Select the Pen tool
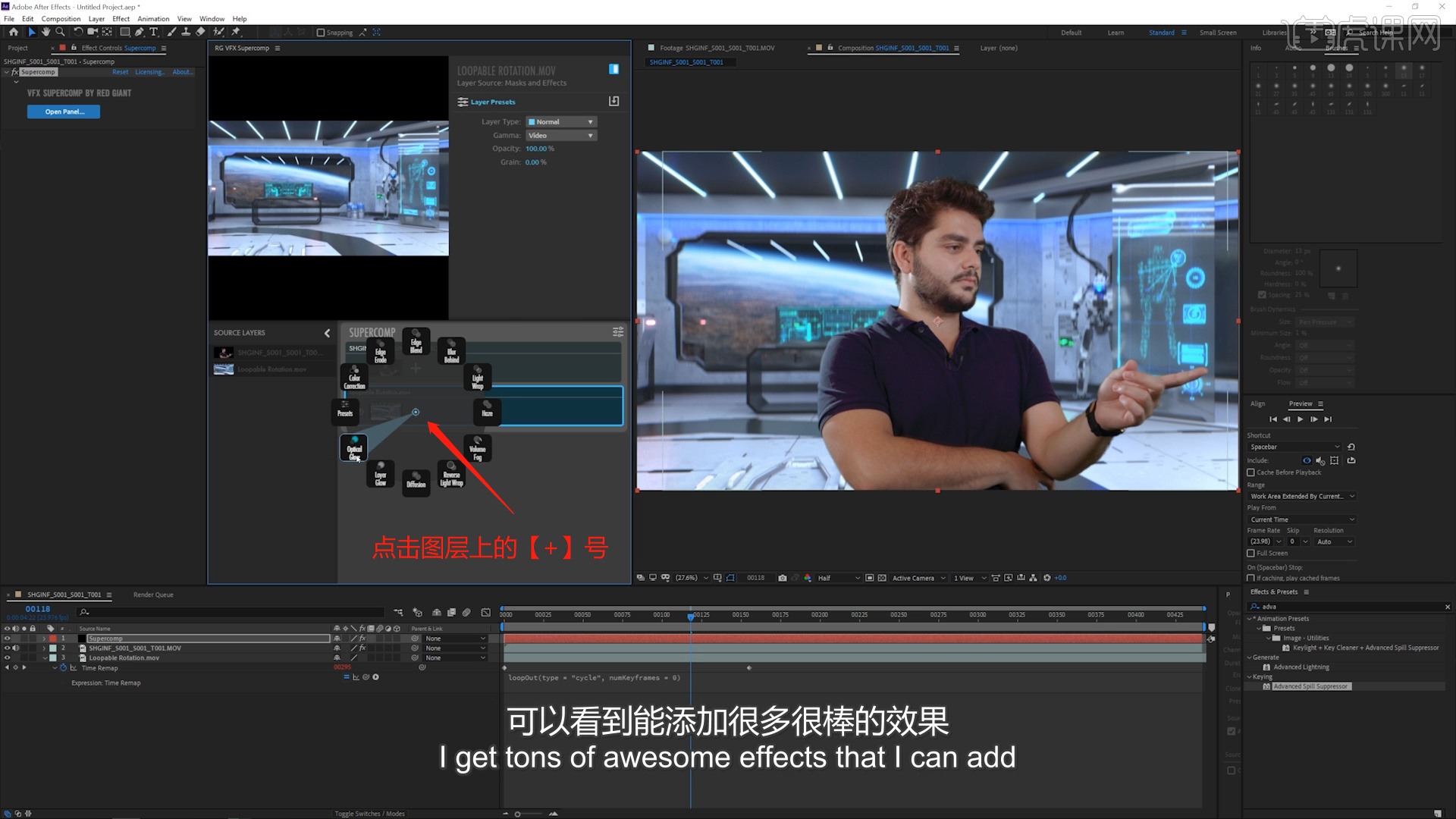1456x819 pixels. [x=140, y=32]
